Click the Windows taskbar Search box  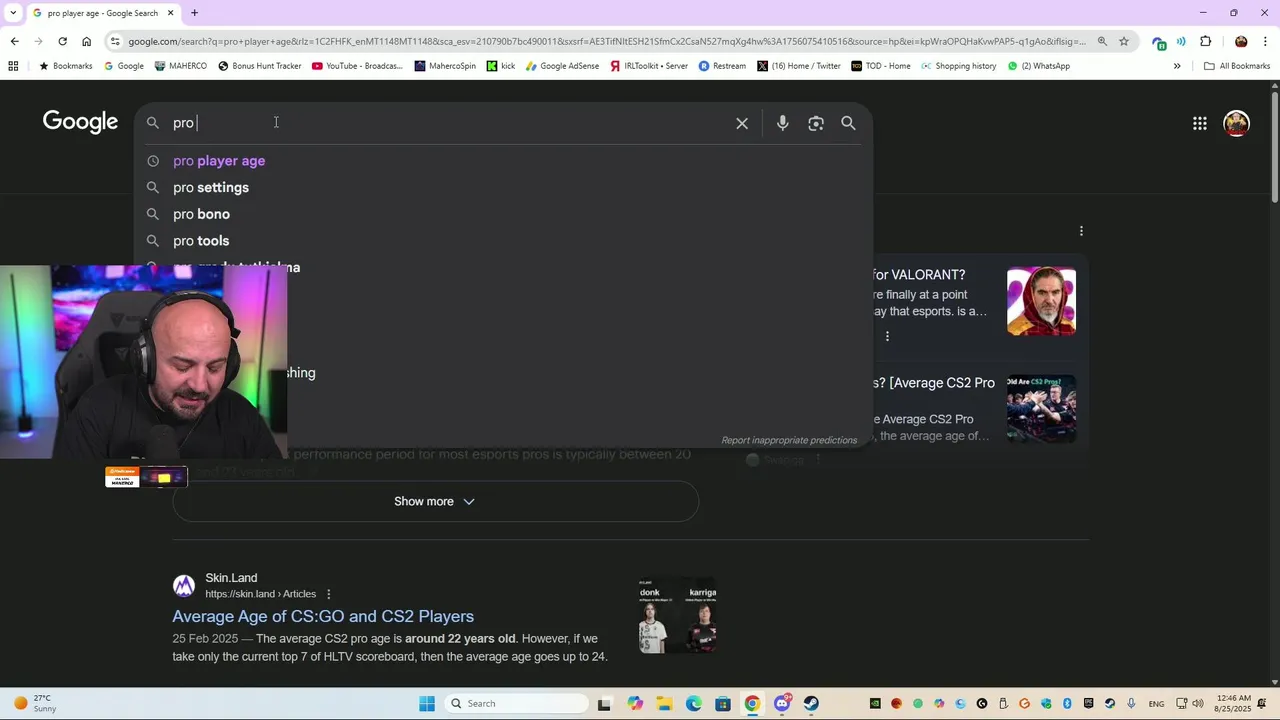pos(515,703)
